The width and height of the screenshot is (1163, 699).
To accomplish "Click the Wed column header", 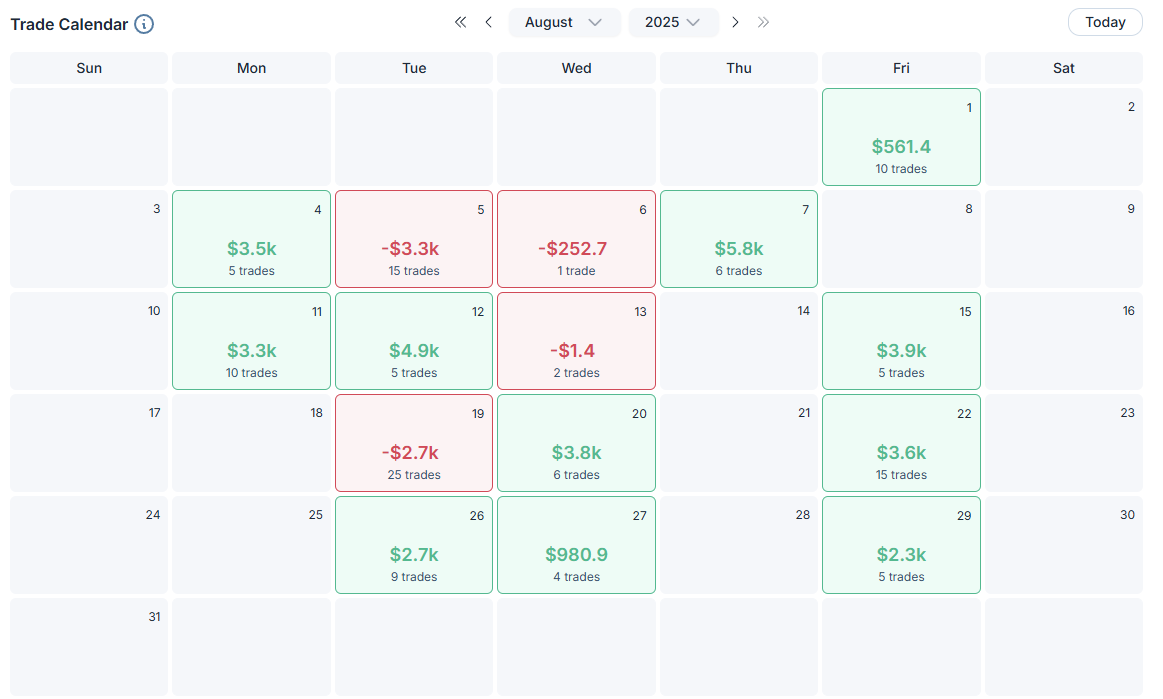I will [576, 68].
